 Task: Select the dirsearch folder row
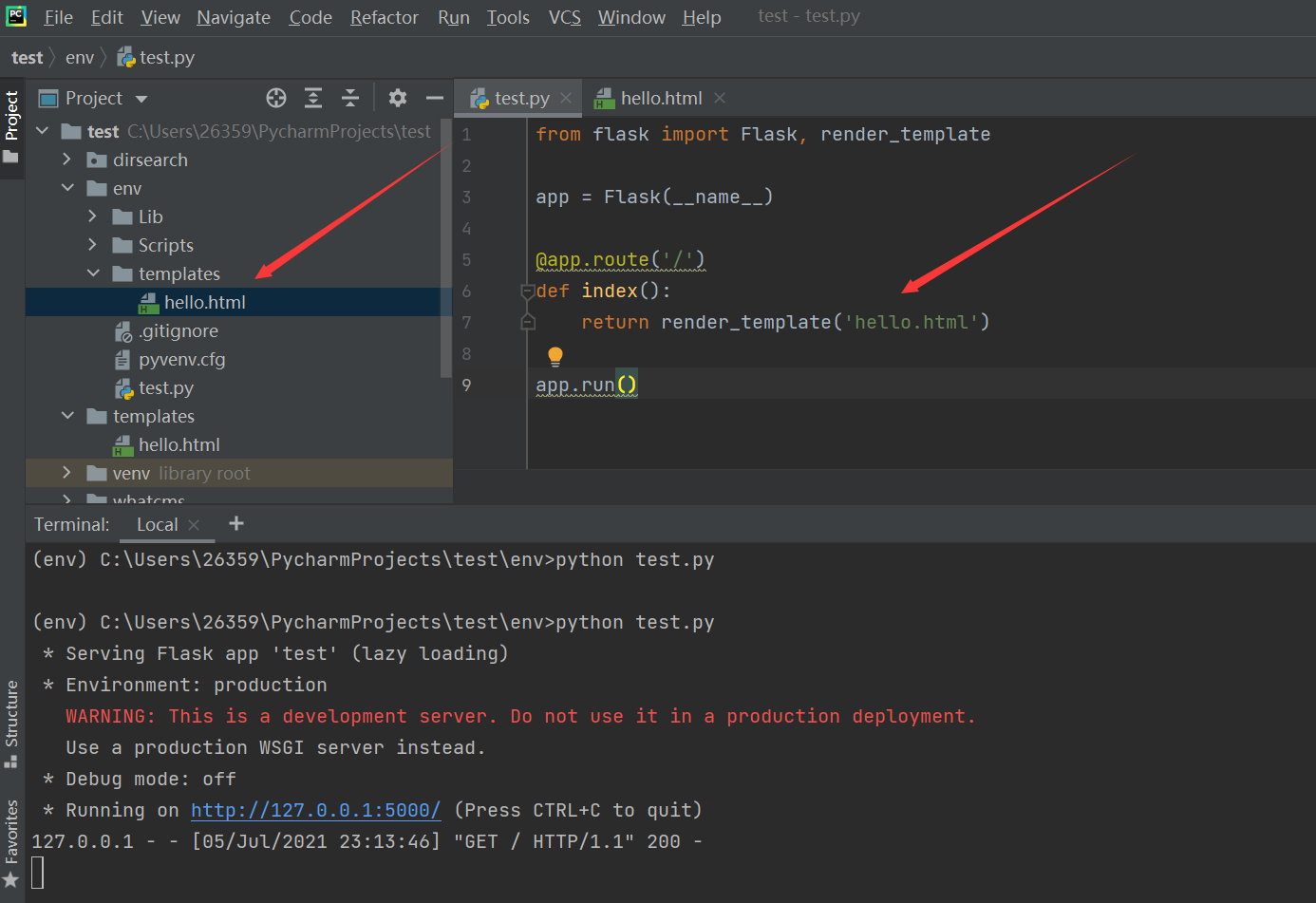pos(237,160)
